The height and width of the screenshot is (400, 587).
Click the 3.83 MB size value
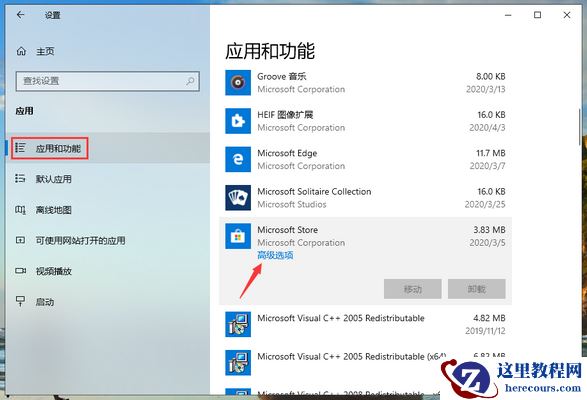pyautogui.click(x=489, y=230)
